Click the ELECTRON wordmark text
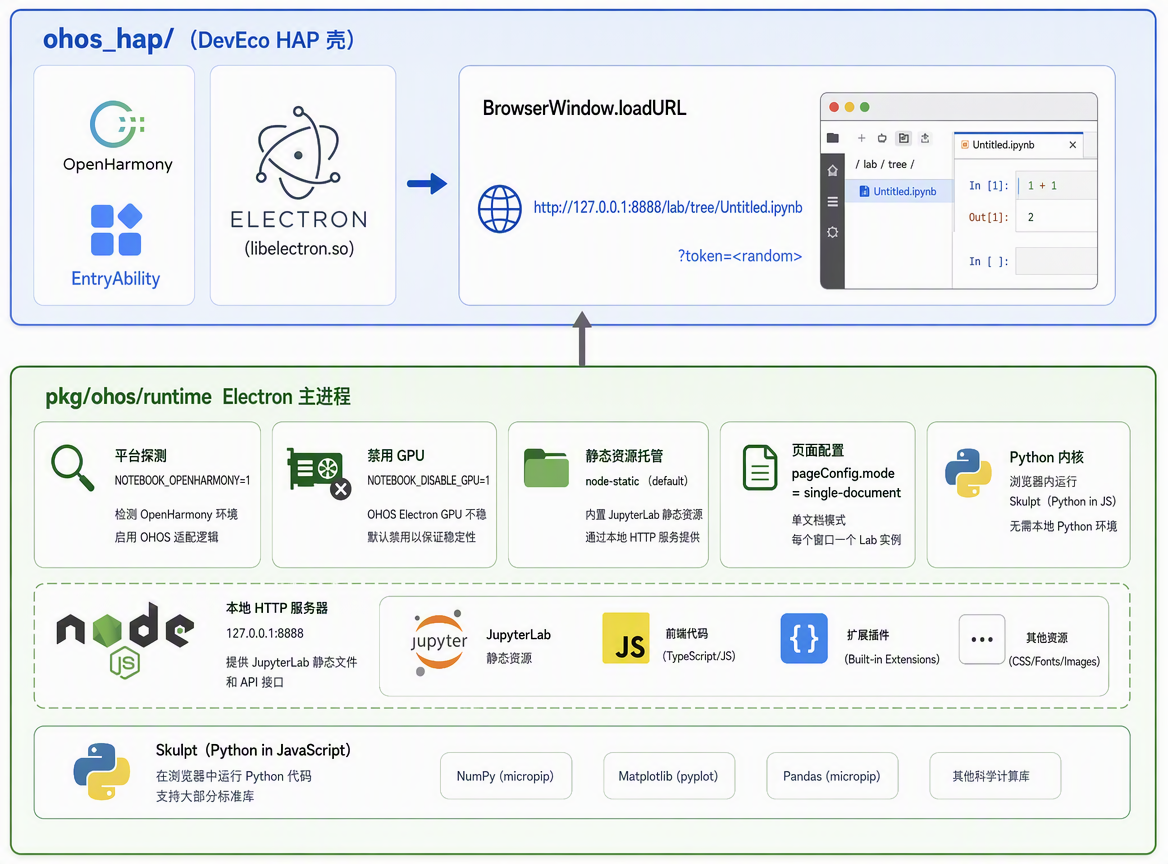This screenshot has height=864, width=1168. [x=299, y=220]
